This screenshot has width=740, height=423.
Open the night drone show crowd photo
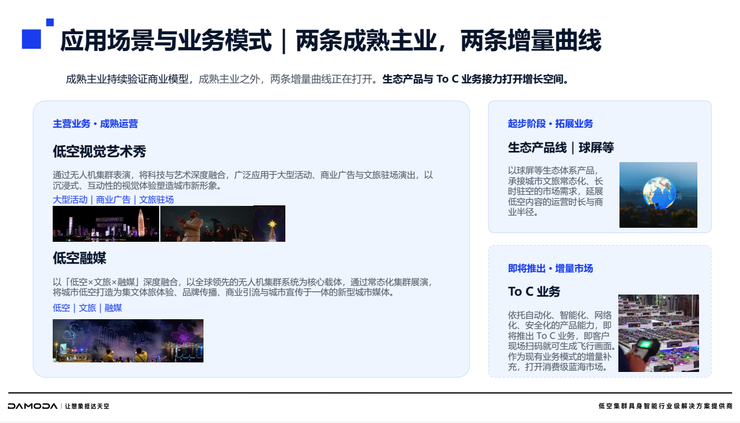pyautogui.click(x=128, y=341)
